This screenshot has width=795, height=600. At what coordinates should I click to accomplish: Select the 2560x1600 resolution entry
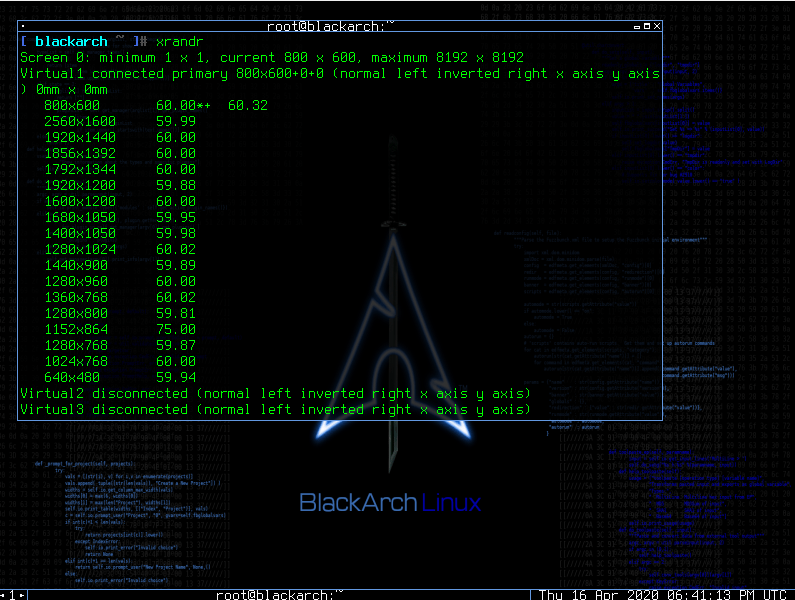coord(80,122)
